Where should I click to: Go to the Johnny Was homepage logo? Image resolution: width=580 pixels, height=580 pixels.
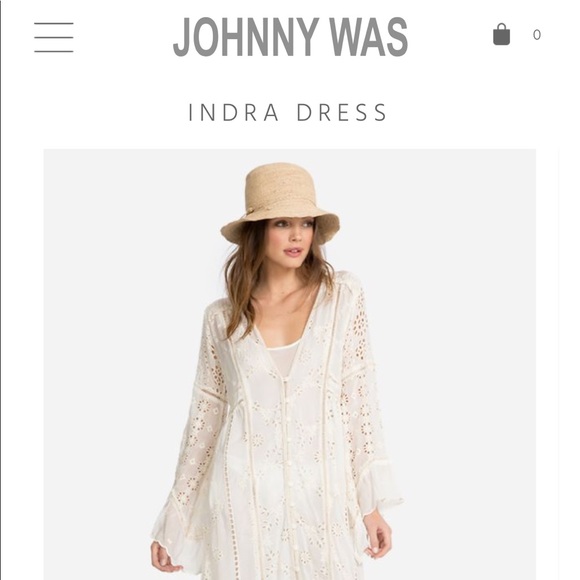click(290, 36)
